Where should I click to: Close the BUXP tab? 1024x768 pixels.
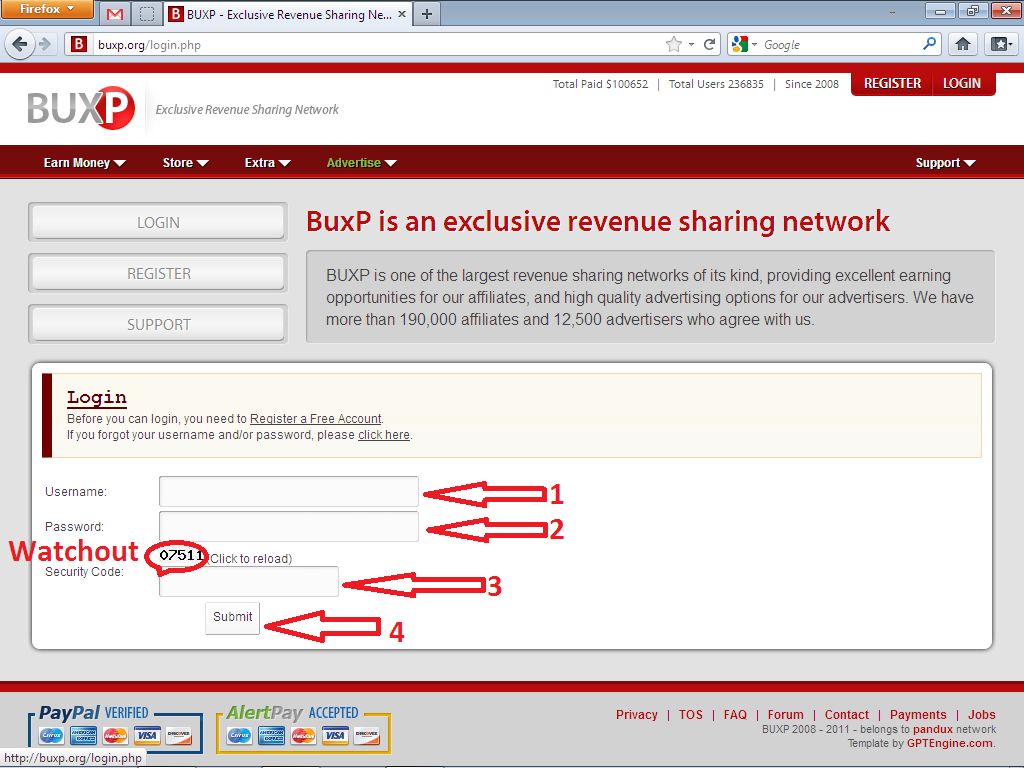pyautogui.click(x=402, y=14)
